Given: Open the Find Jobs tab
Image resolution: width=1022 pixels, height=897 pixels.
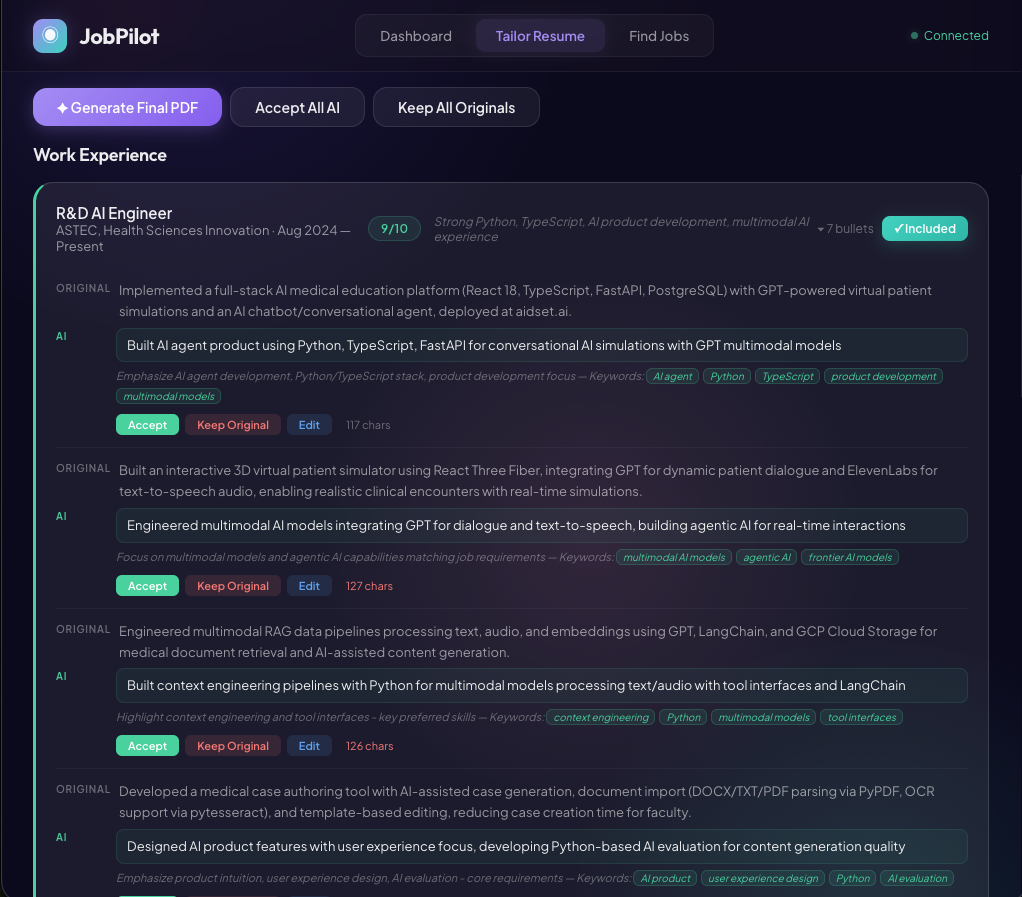Looking at the screenshot, I should pyautogui.click(x=659, y=35).
